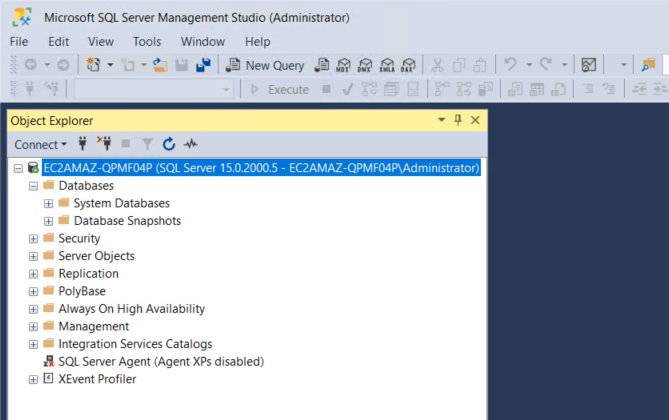The height and width of the screenshot is (420, 669).
Task: Open the File menu
Action: (19, 41)
